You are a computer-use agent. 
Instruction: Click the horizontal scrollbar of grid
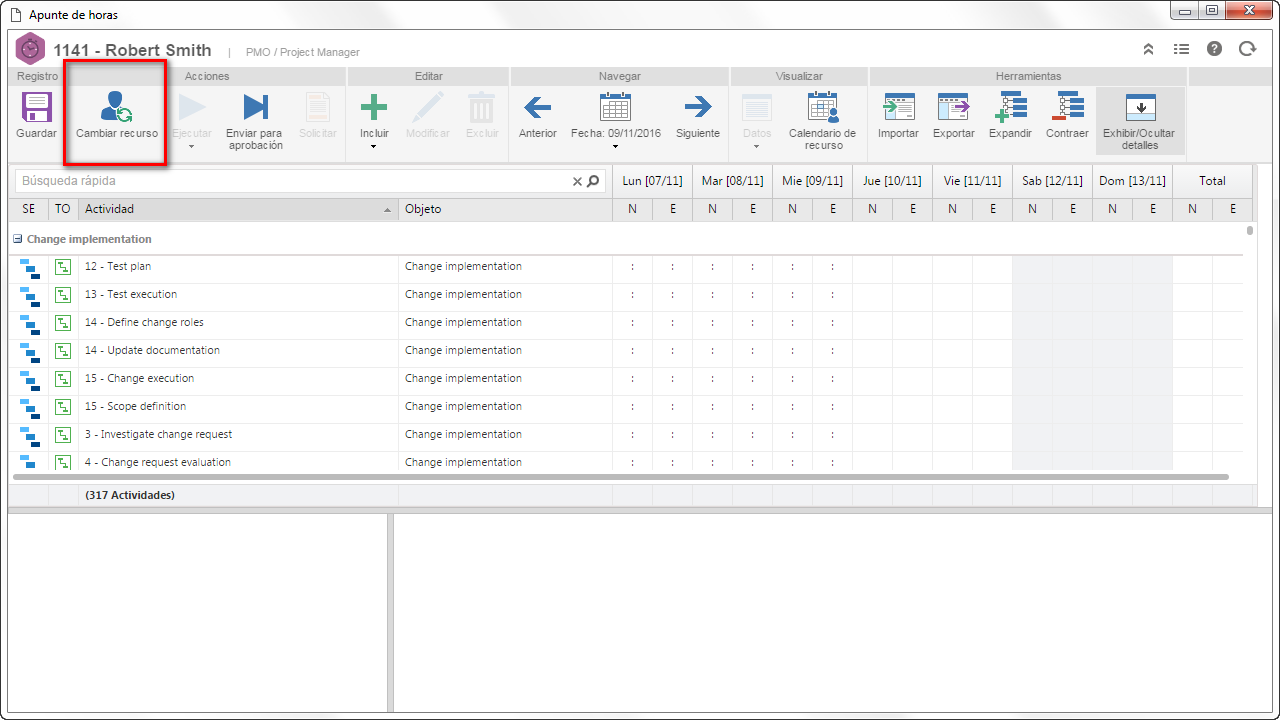619,477
